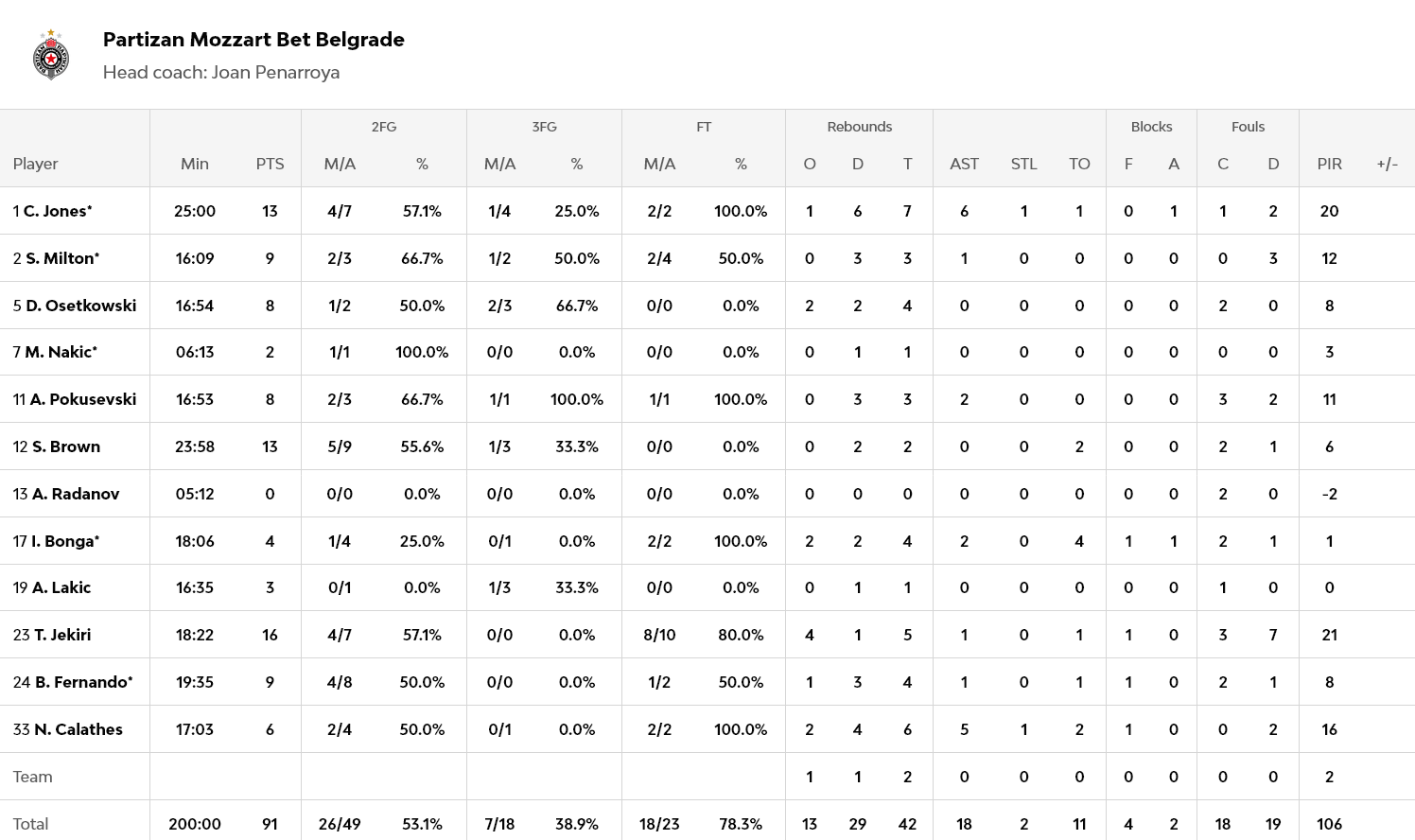The image size is (1415, 840).
Task: Open I. Bonga's player page
Action: click(64, 541)
